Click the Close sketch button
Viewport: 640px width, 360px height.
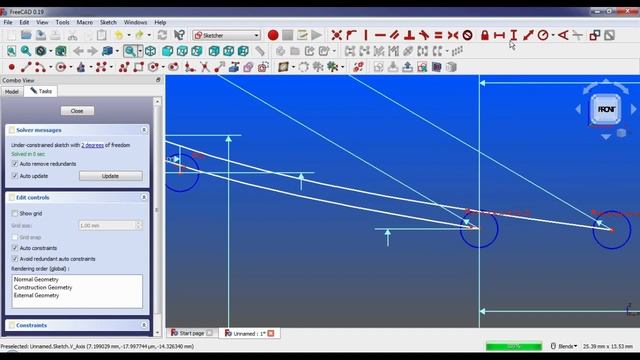coord(77,111)
